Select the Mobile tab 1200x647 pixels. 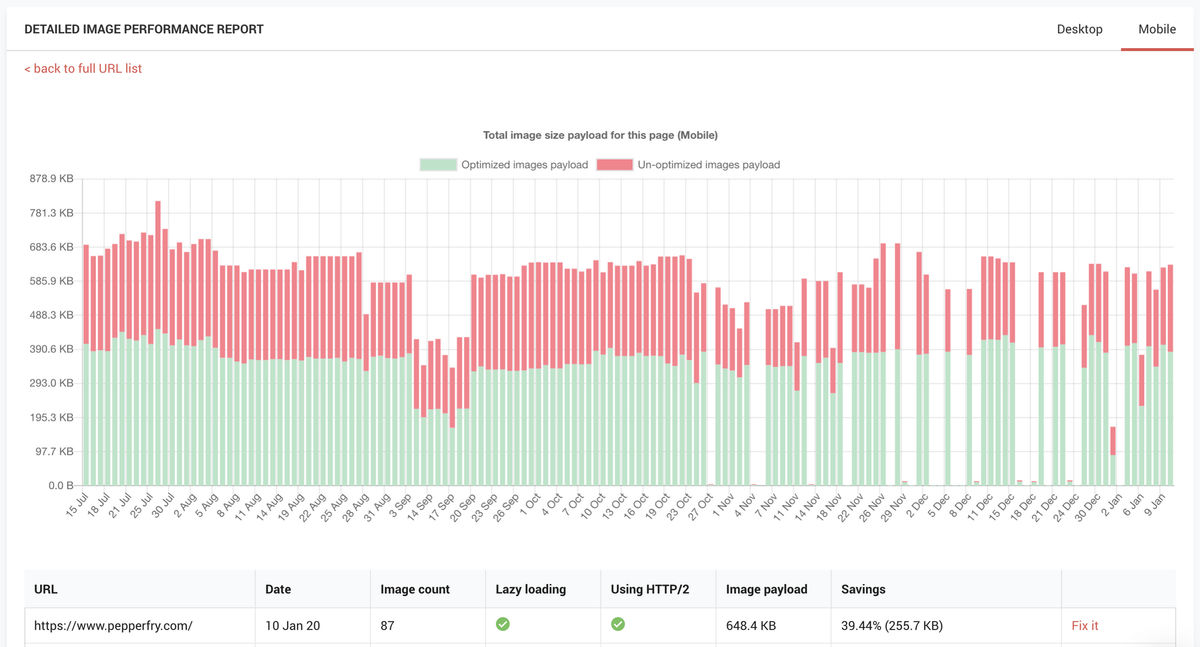(x=1157, y=29)
